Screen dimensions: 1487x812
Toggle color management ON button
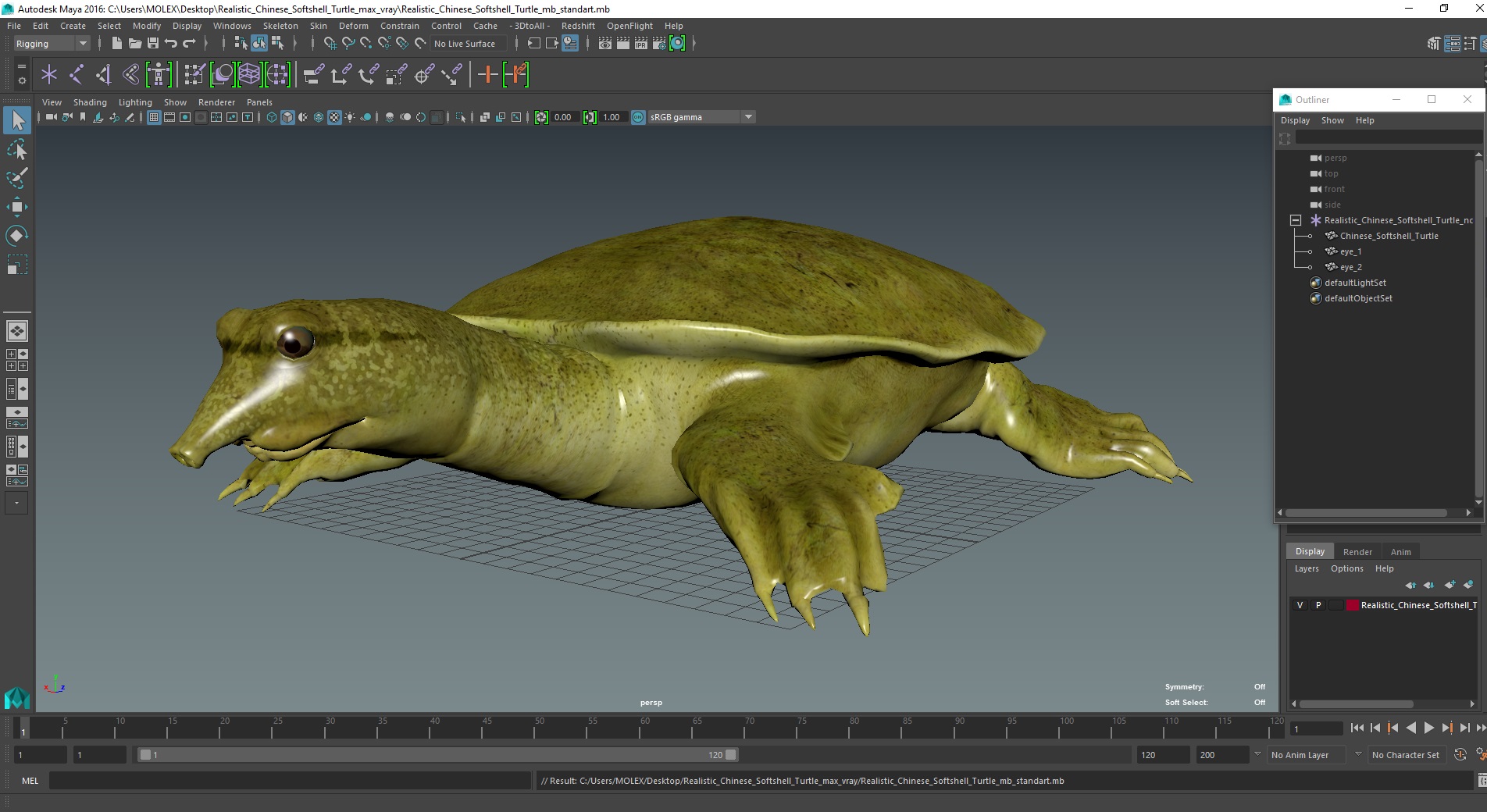[638, 117]
